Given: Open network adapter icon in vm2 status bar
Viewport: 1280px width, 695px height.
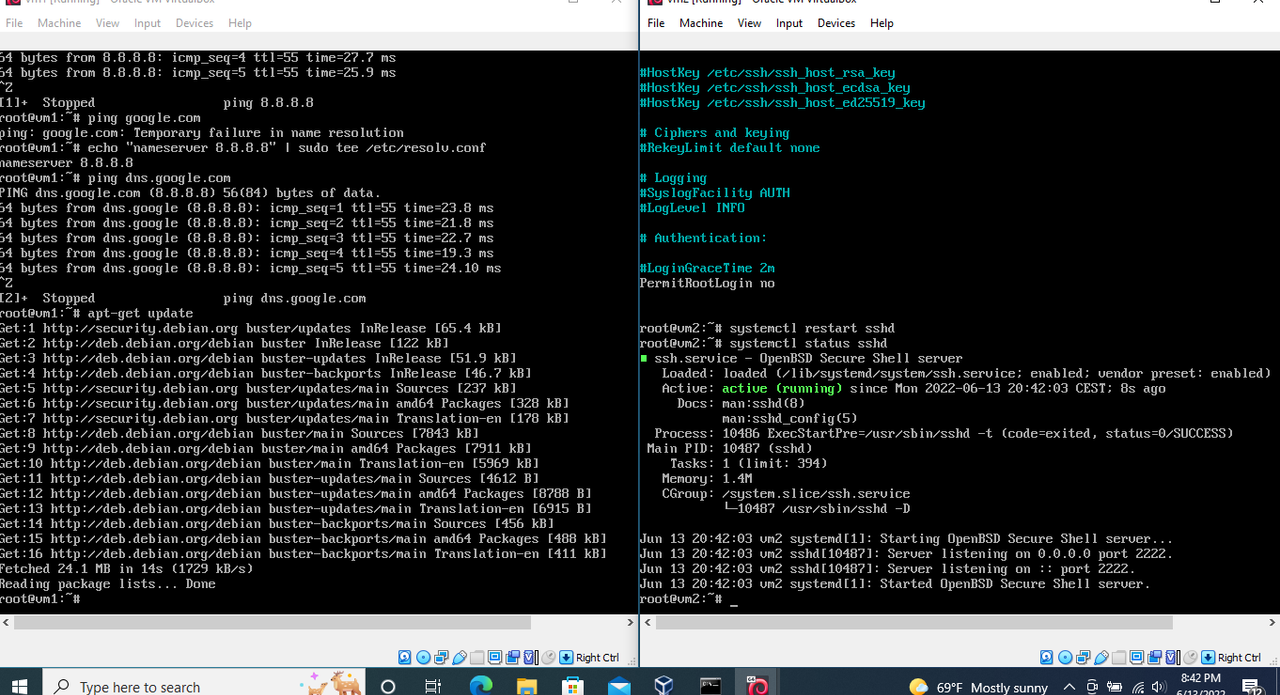Looking at the screenshot, I should pos(1083,657).
